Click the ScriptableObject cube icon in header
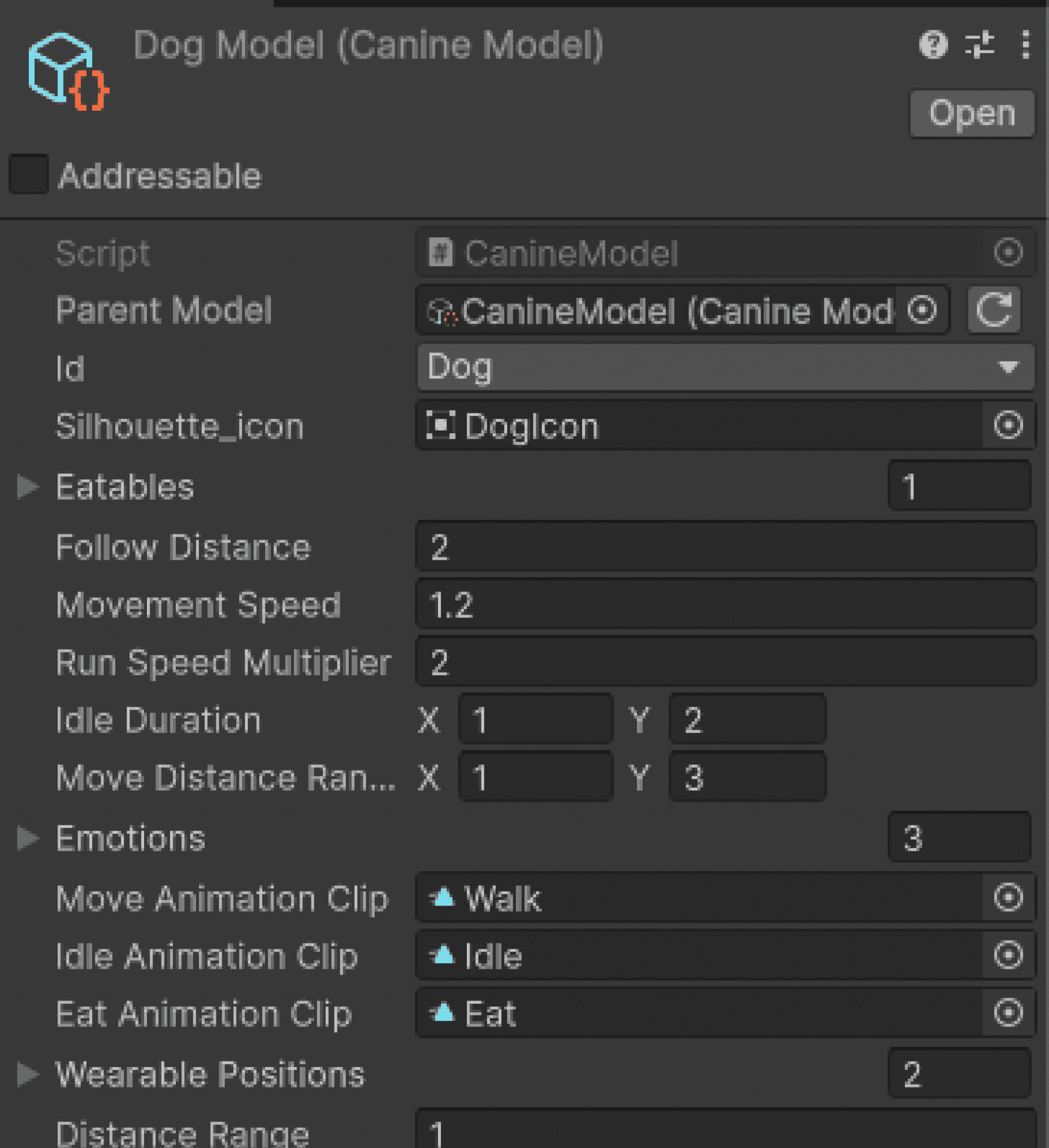 pyautogui.click(x=68, y=71)
